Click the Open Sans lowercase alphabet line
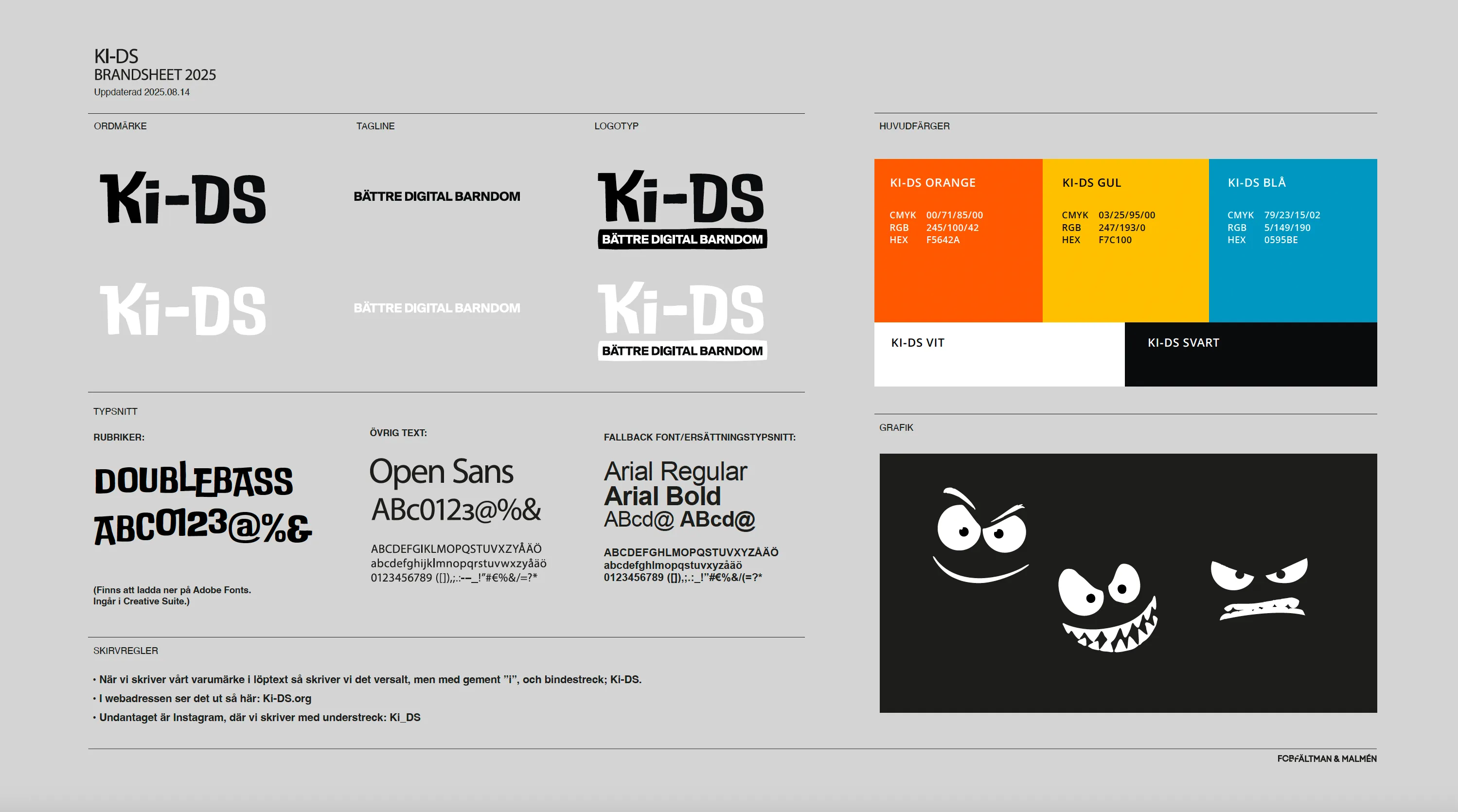The height and width of the screenshot is (812, 1458). click(x=459, y=563)
